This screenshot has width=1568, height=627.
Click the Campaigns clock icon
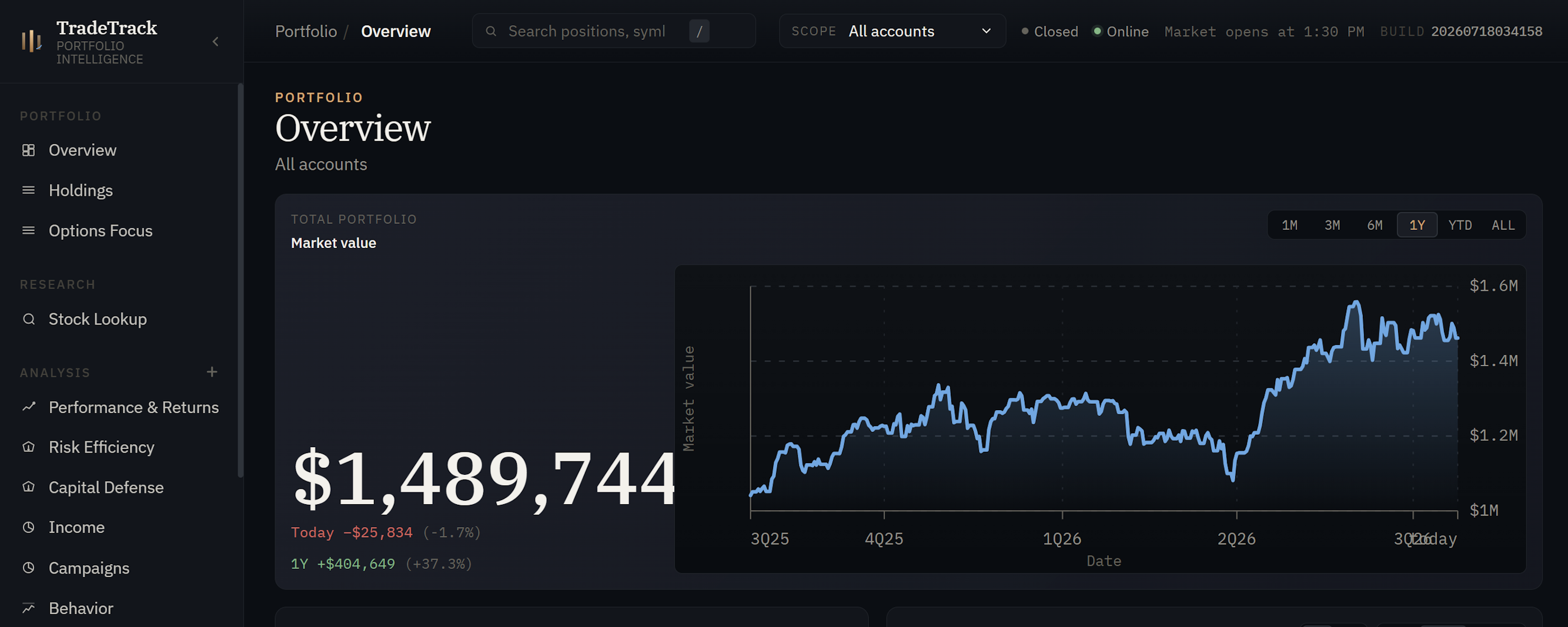point(29,568)
